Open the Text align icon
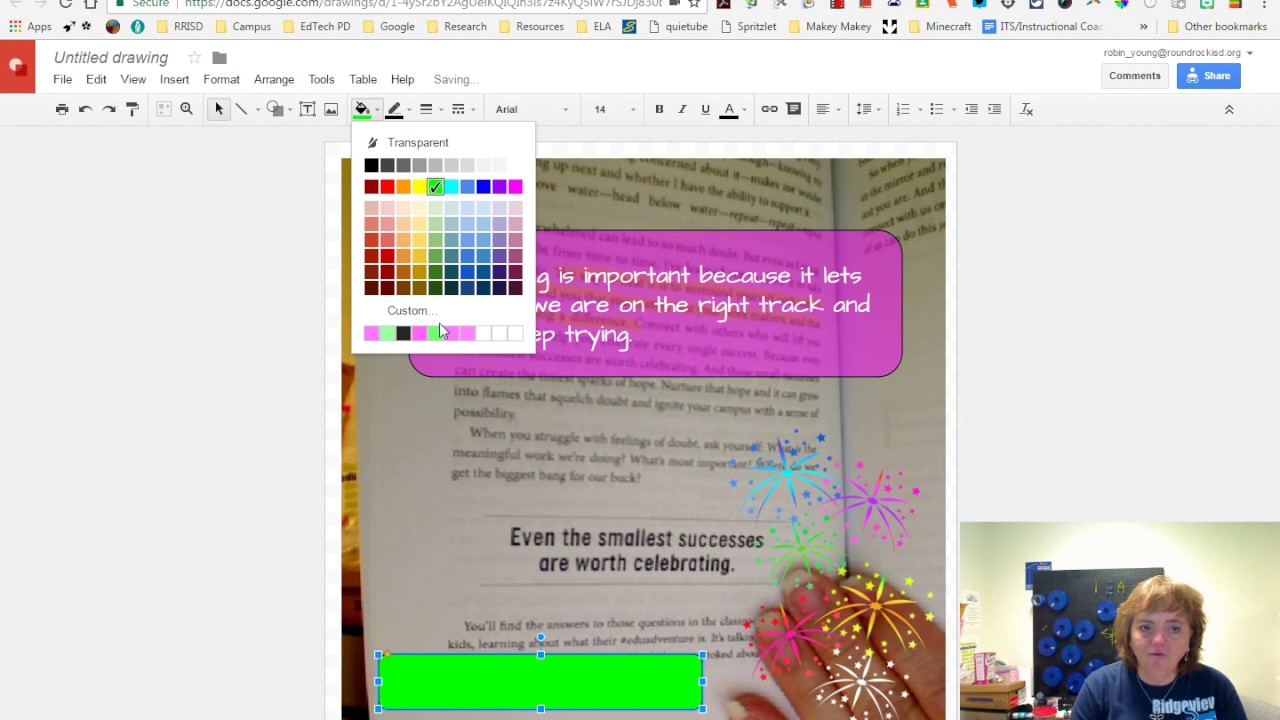Image resolution: width=1280 pixels, height=720 pixels. point(823,109)
